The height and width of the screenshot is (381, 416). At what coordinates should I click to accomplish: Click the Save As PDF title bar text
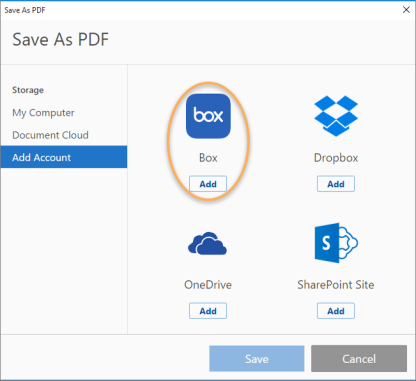pyautogui.click(x=25, y=10)
